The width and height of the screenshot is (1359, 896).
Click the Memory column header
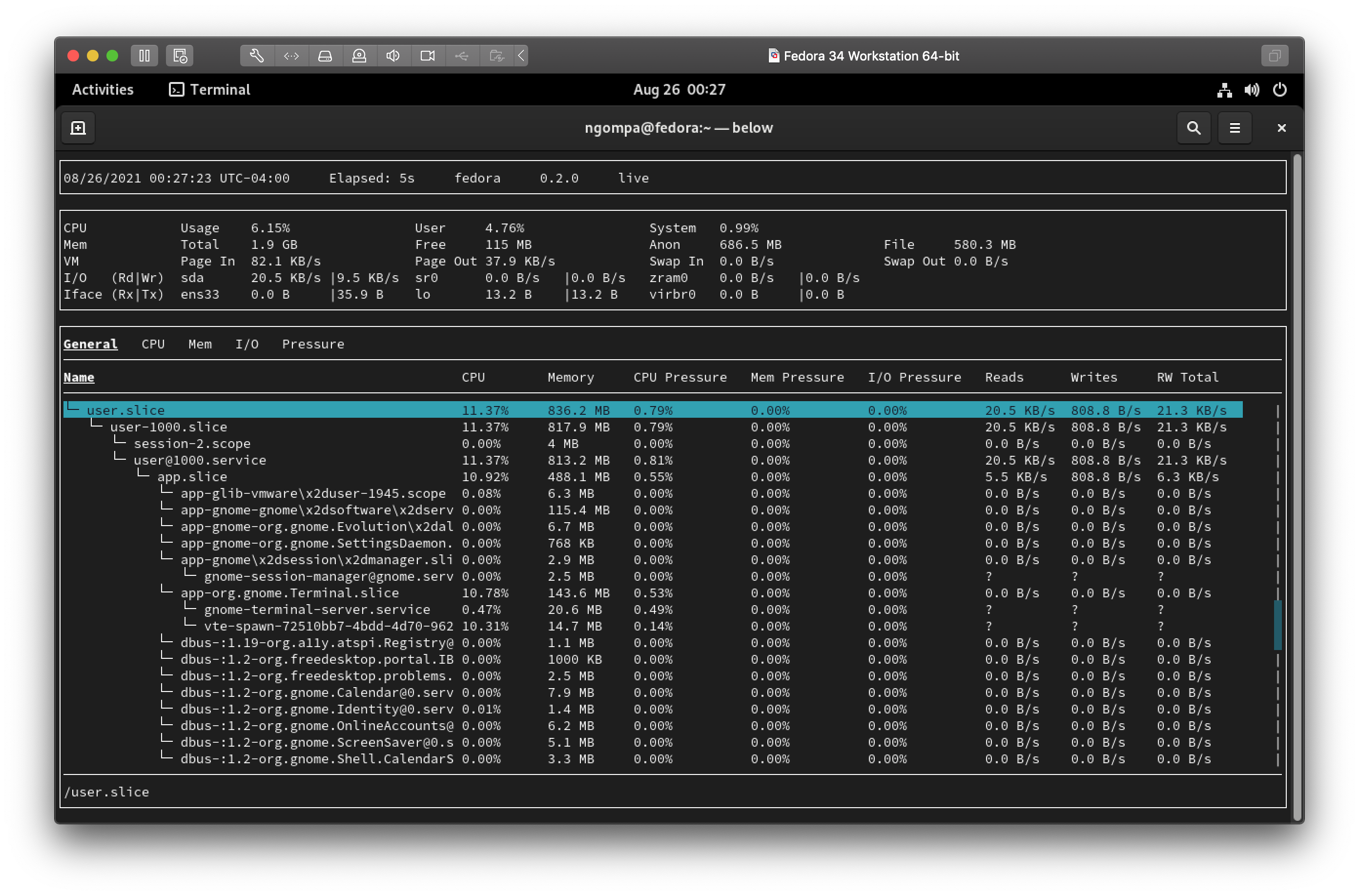click(x=571, y=377)
